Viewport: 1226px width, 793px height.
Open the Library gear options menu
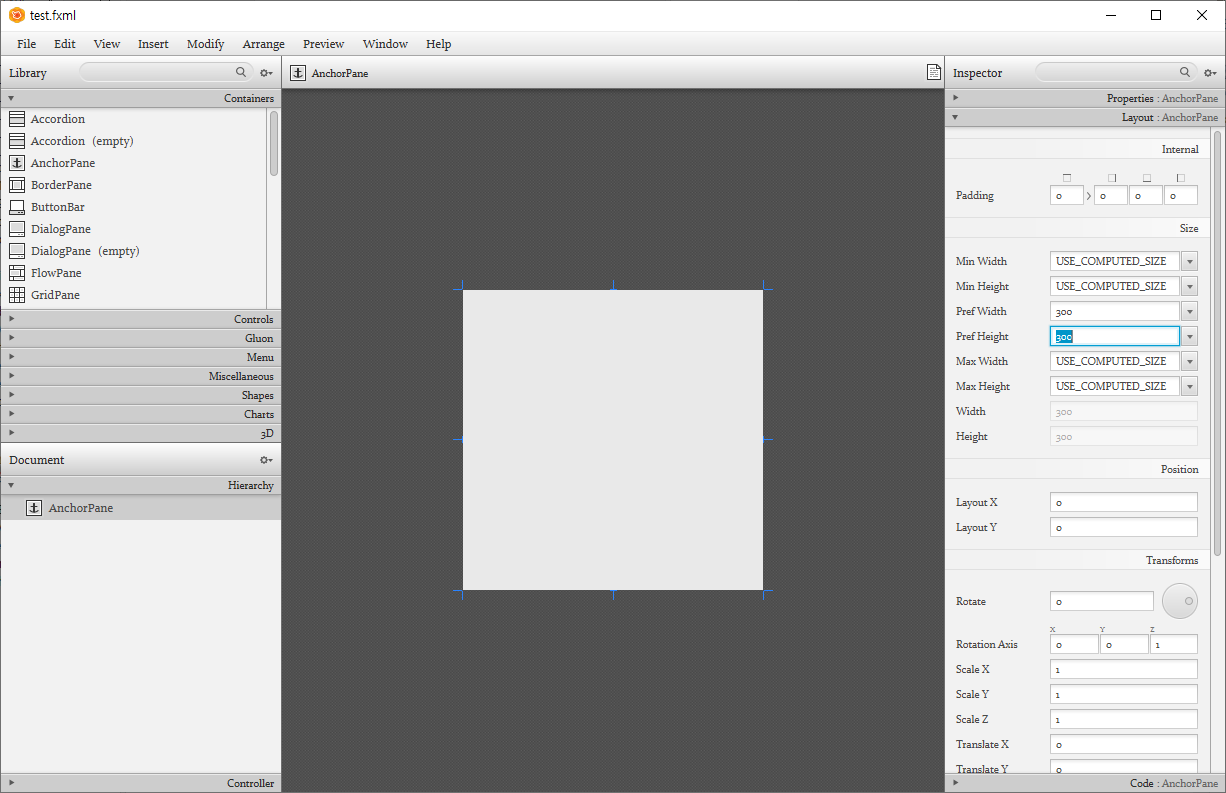(266, 73)
